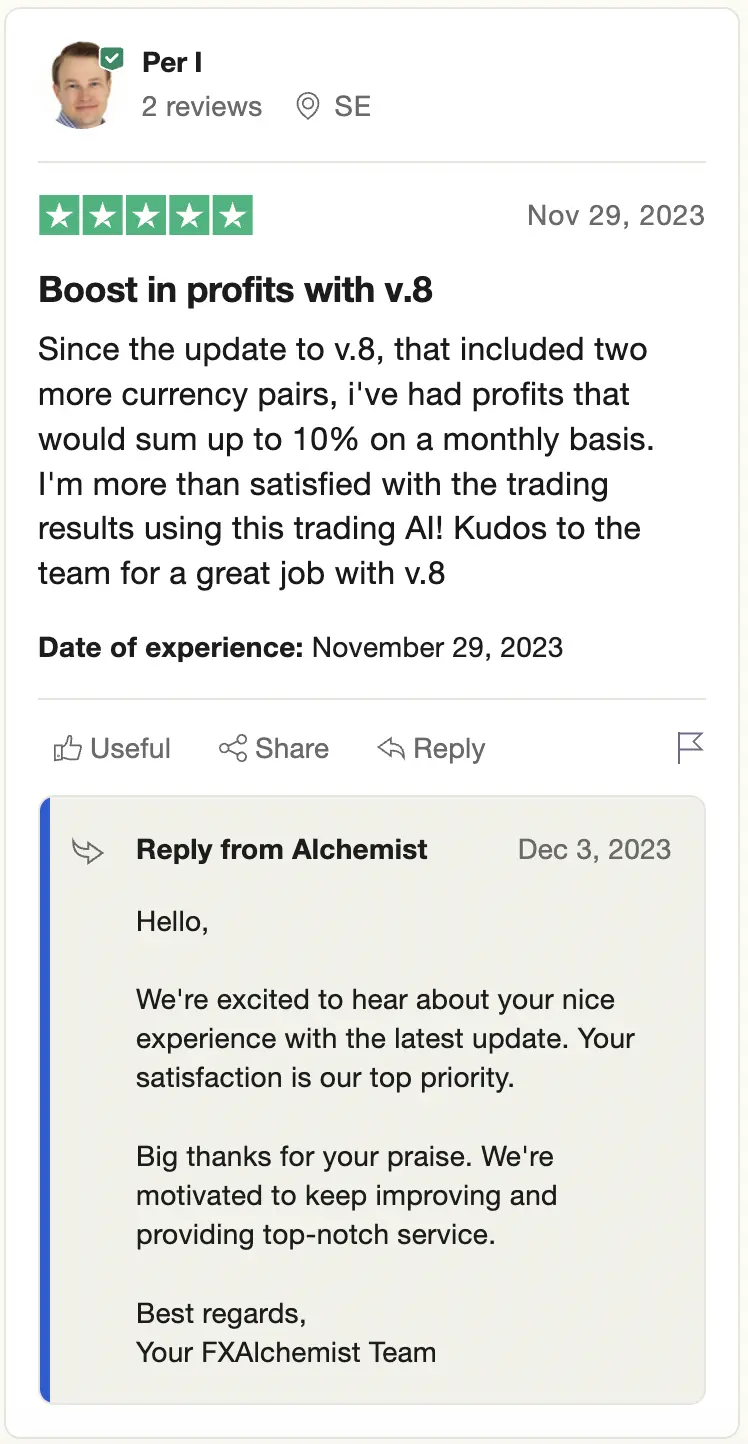Click the five-star rating graphic

click(146, 216)
